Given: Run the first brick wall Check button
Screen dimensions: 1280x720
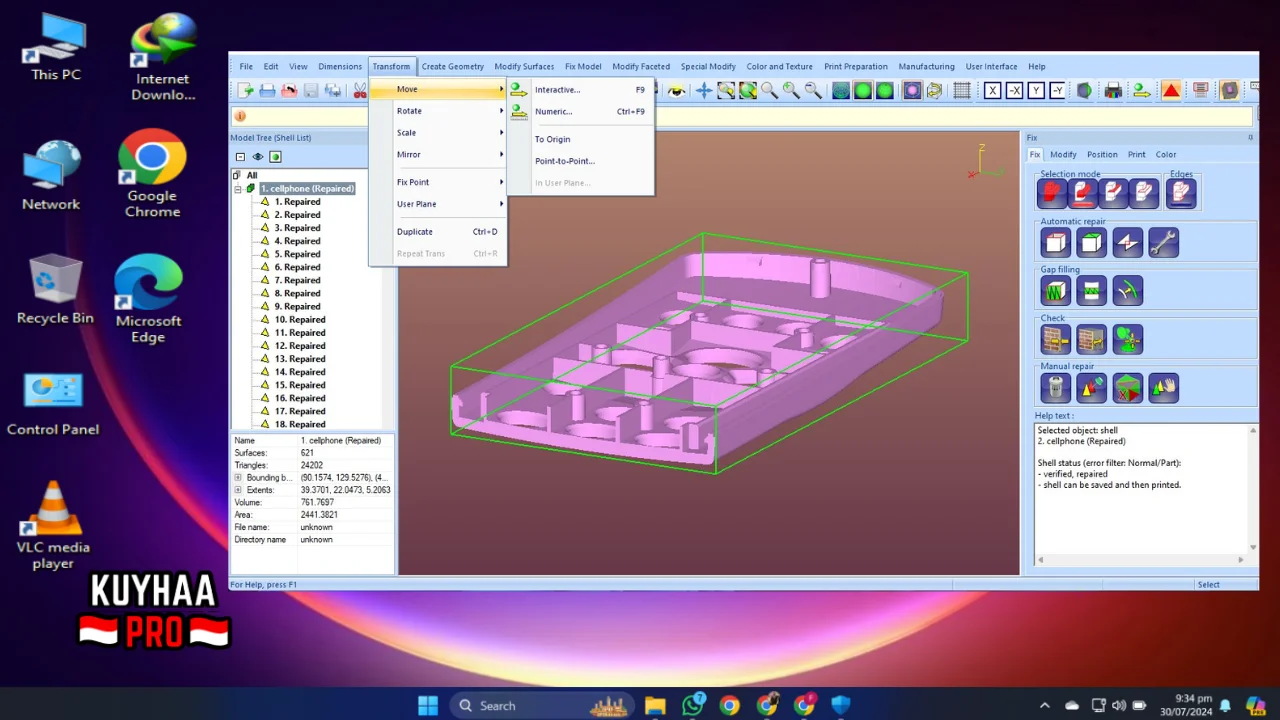Looking at the screenshot, I should 1055,340.
